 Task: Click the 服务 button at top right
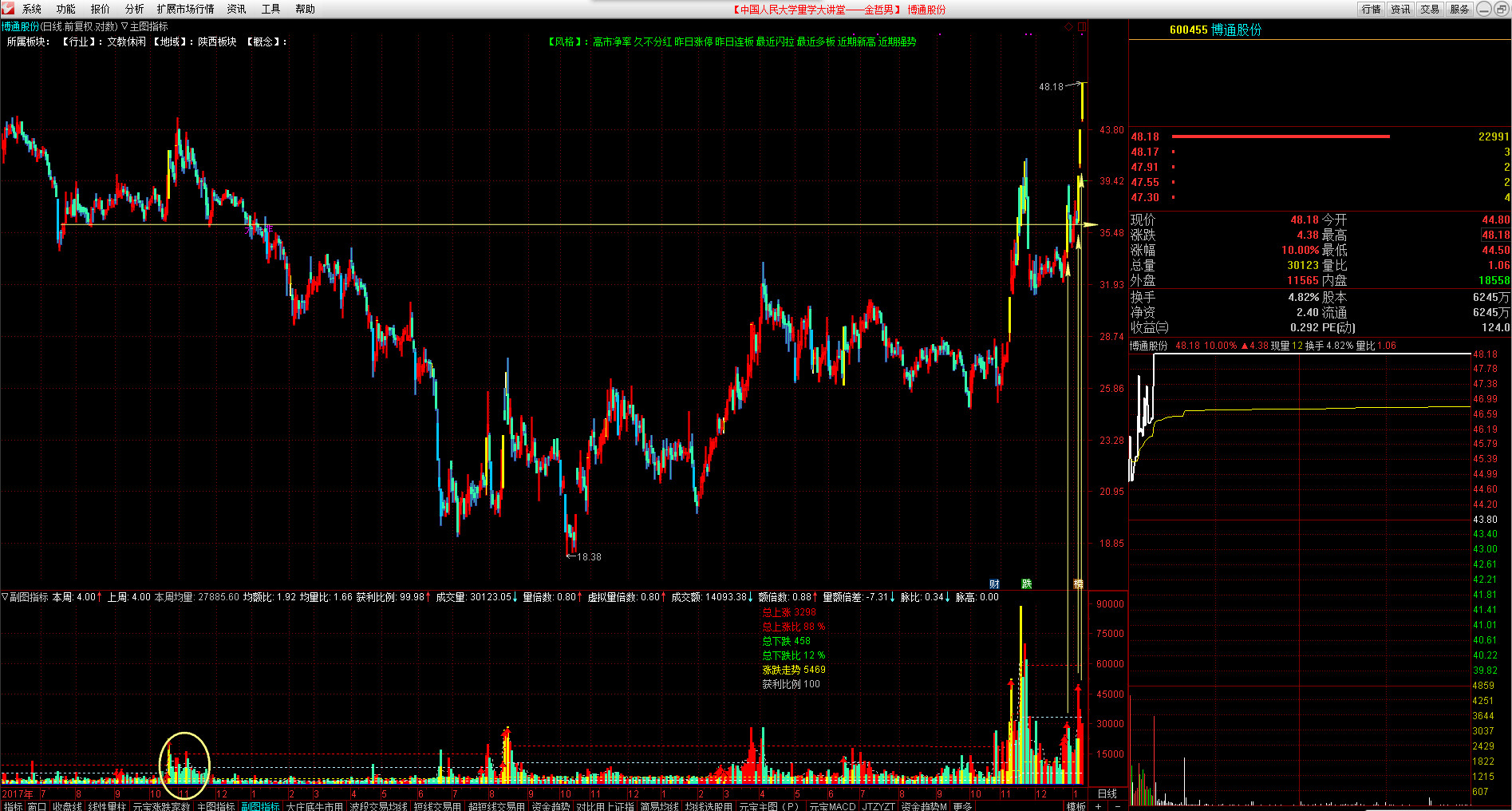tap(1459, 9)
